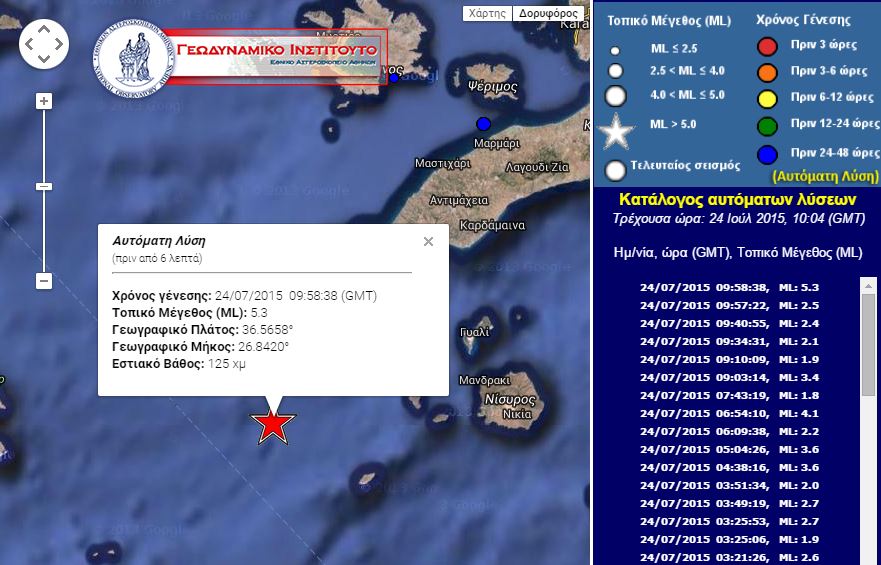
Task: Click the Γεωδυναμικό Ινστιτούτο logo
Action: click(x=135, y=56)
